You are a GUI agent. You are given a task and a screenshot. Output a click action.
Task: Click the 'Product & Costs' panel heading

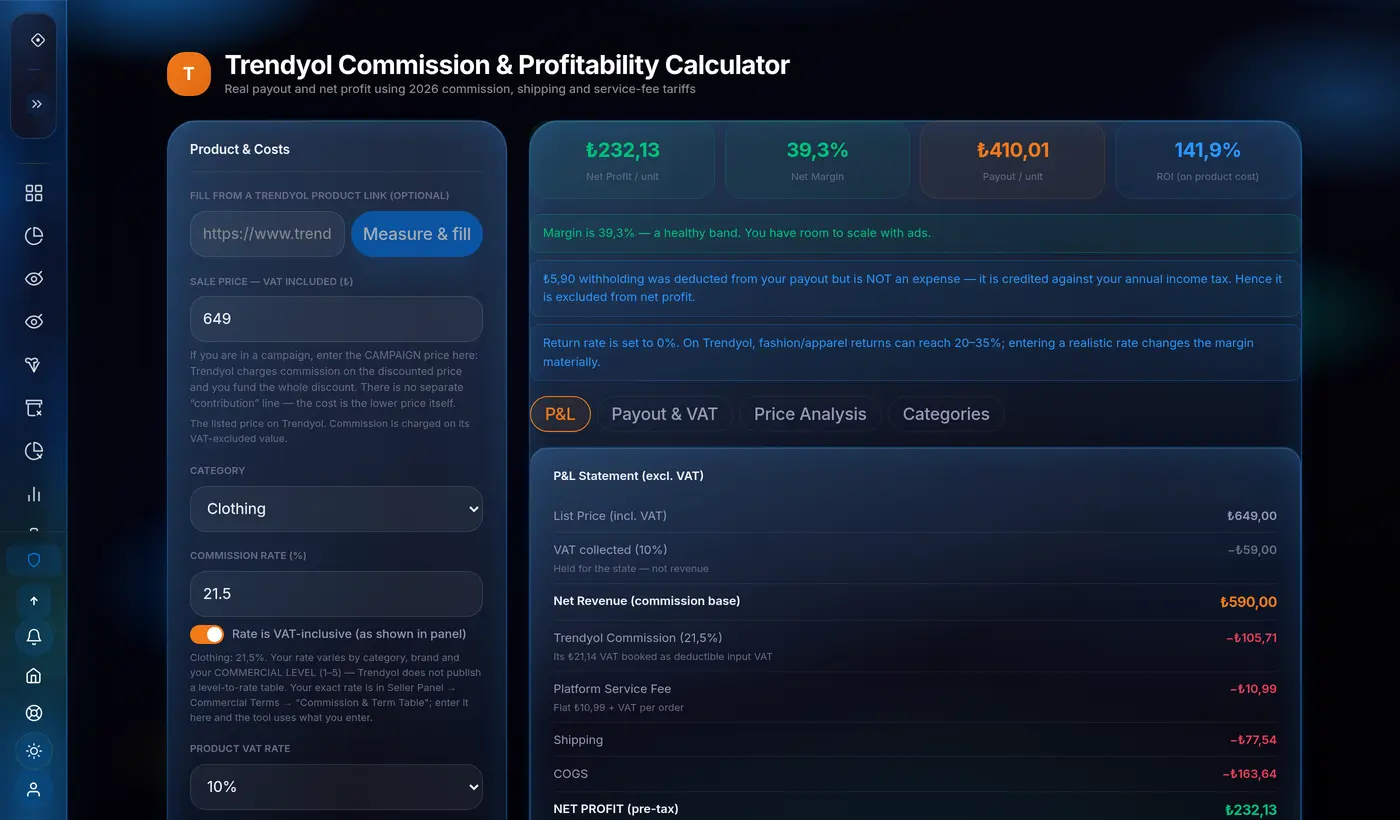coord(240,149)
